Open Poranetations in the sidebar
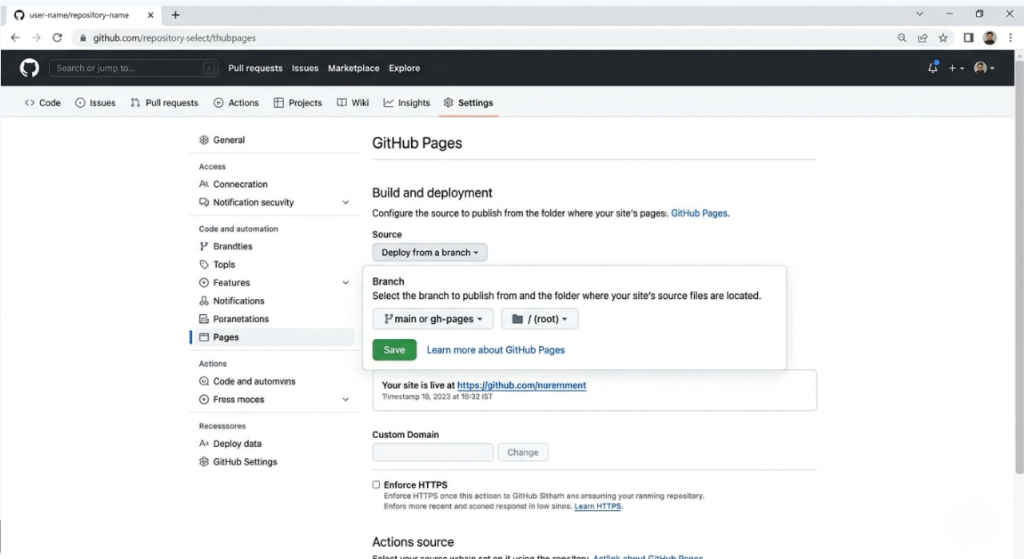Viewport: 1024px width, 559px height. [x=234, y=319]
